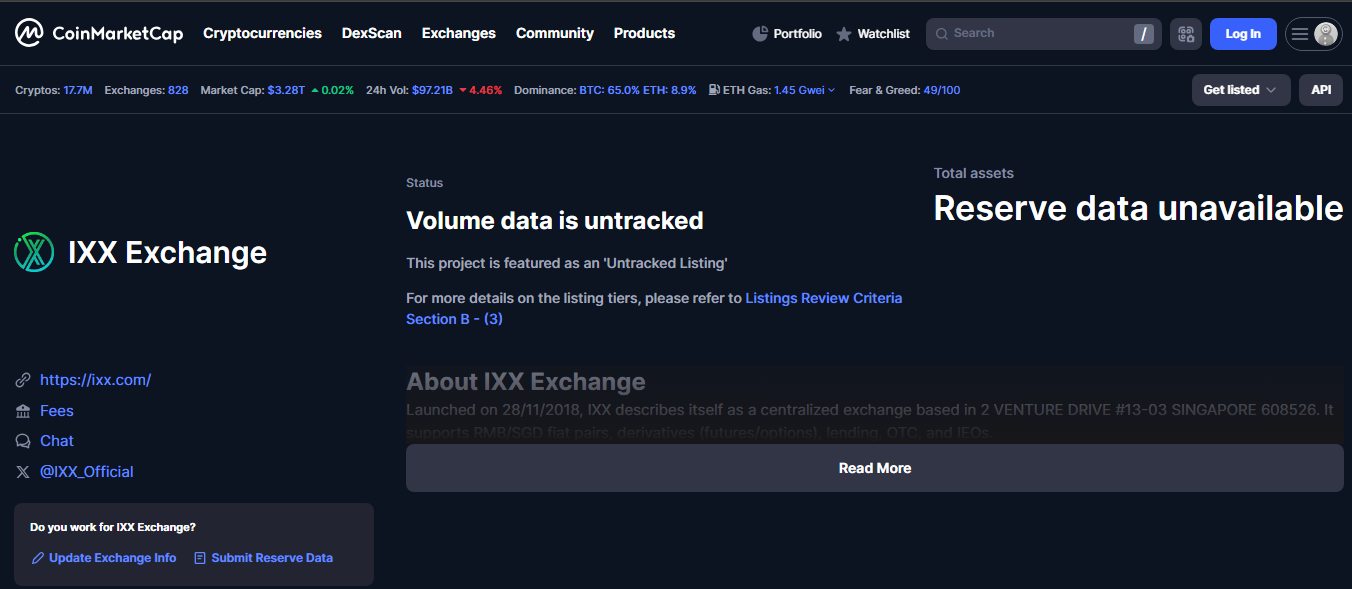Select the IXX Exchange logo icon

coord(34,252)
